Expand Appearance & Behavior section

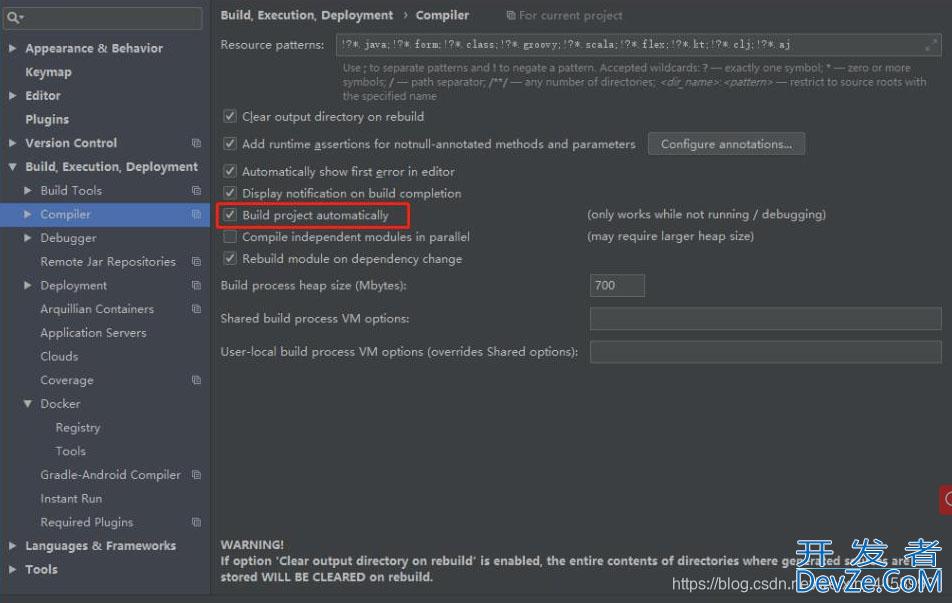(x=12, y=48)
